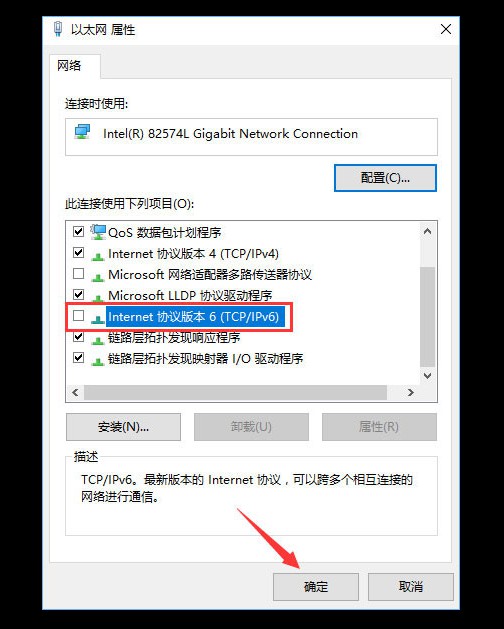Screen dimensions: 504x629
Task: Click the icon beside 链路层拓扑发现映射器 I/O 驱动程序
Action: click(x=98, y=361)
